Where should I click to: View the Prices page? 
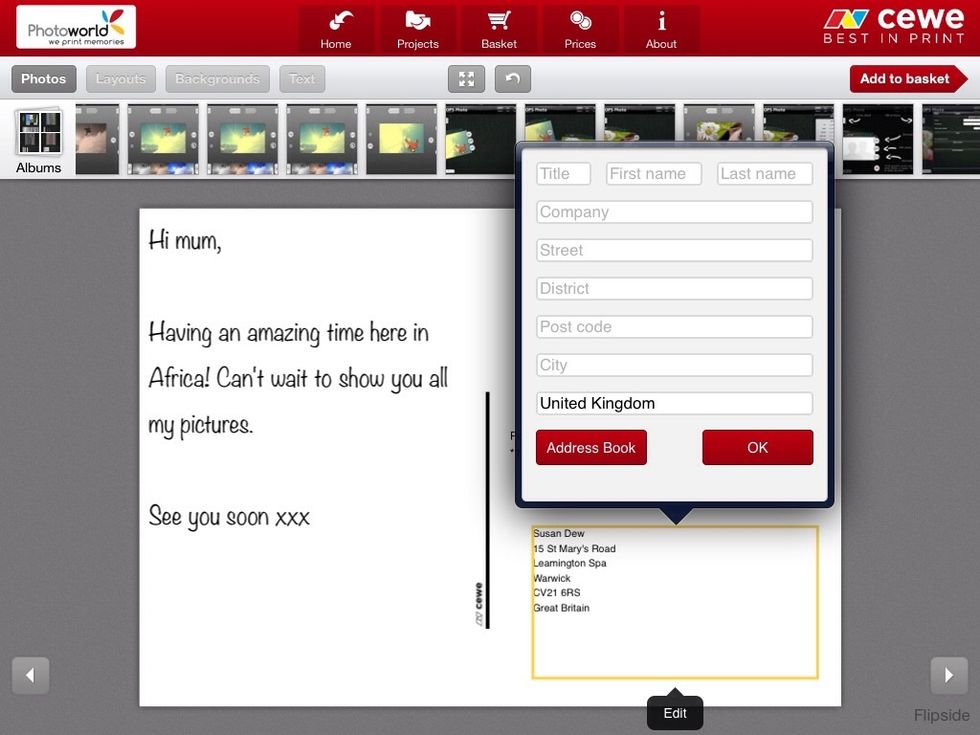click(580, 29)
